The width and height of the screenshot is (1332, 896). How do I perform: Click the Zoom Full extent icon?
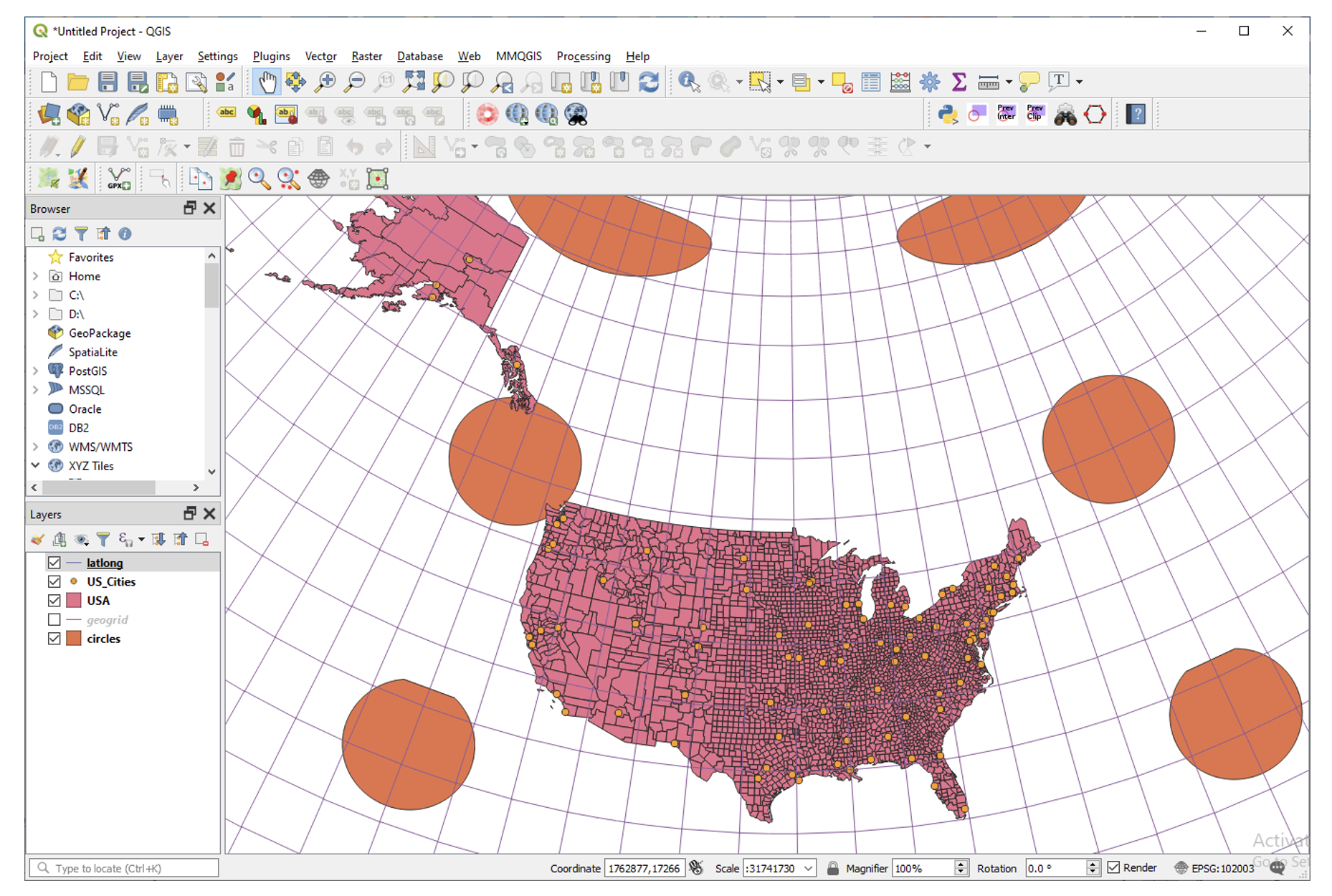tap(413, 82)
